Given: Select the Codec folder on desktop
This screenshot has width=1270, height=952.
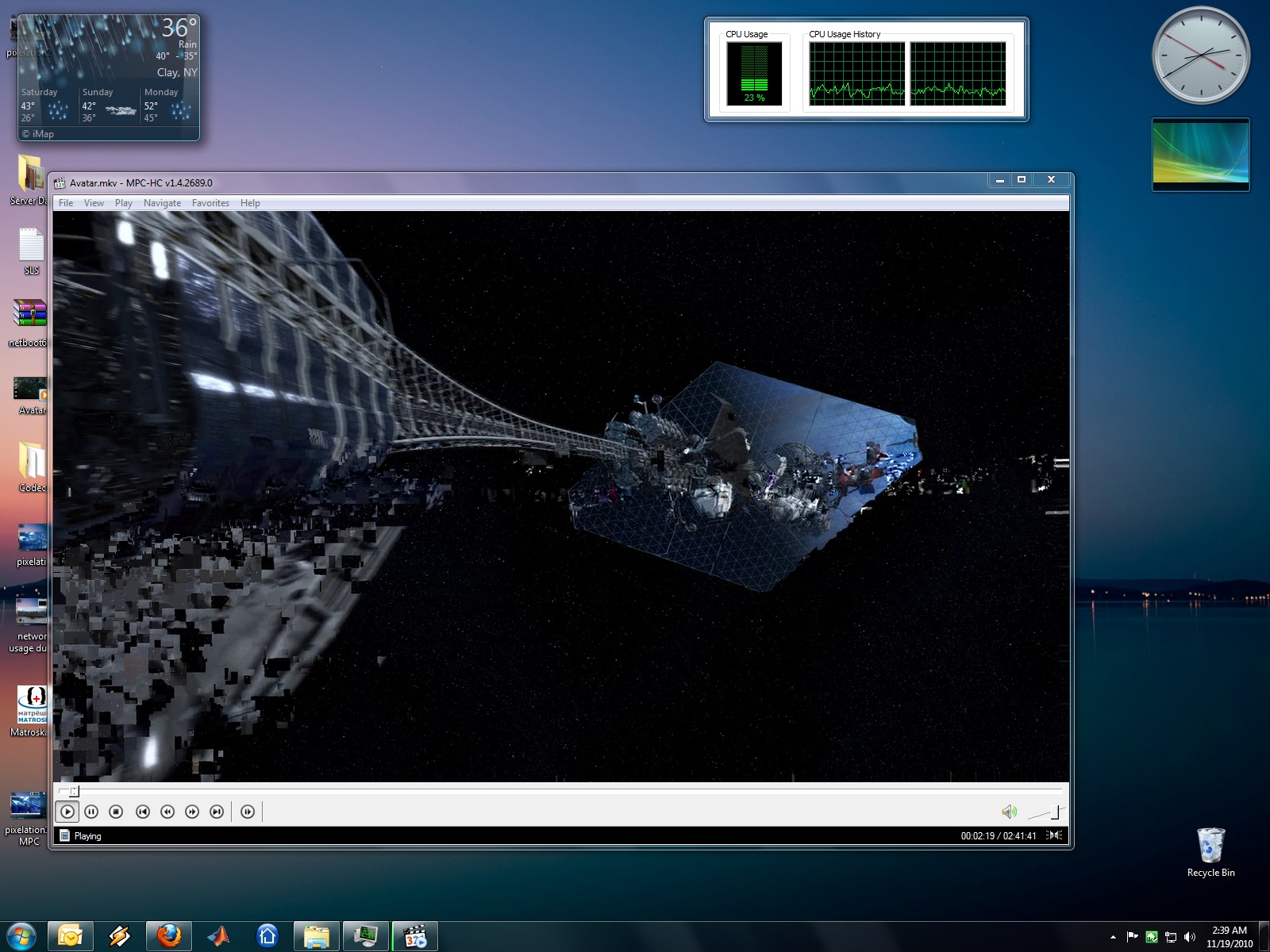Looking at the screenshot, I should [32, 467].
